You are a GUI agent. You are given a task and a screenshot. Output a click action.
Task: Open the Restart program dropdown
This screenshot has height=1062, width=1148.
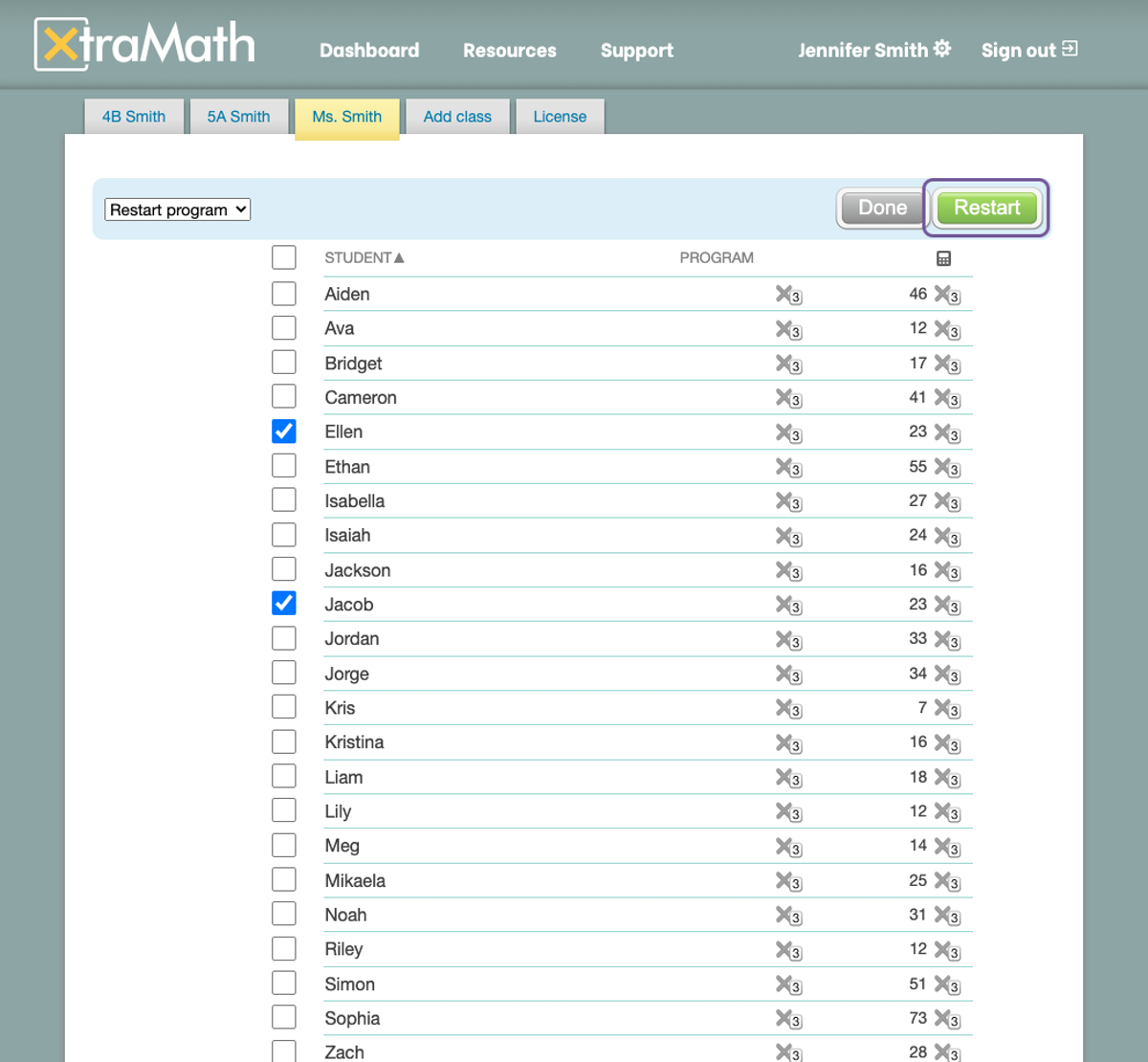(x=177, y=209)
